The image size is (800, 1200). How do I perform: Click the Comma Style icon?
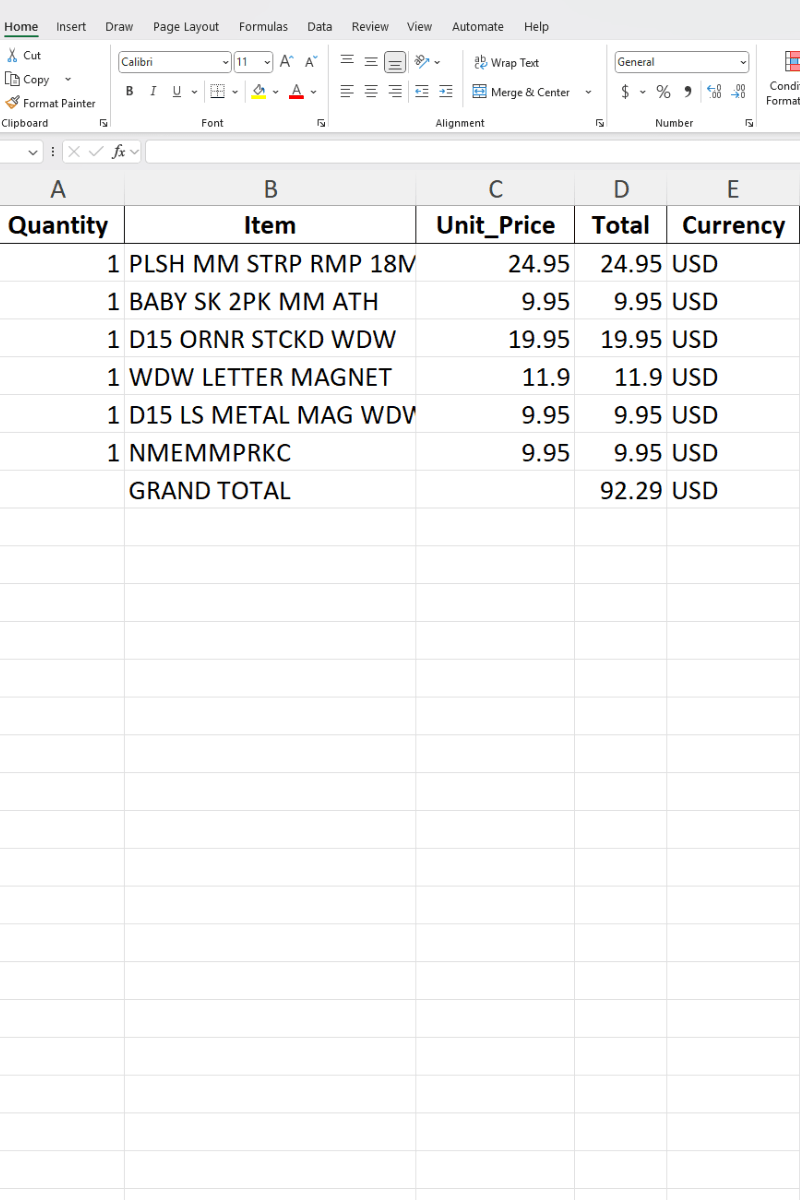[688, 91]
